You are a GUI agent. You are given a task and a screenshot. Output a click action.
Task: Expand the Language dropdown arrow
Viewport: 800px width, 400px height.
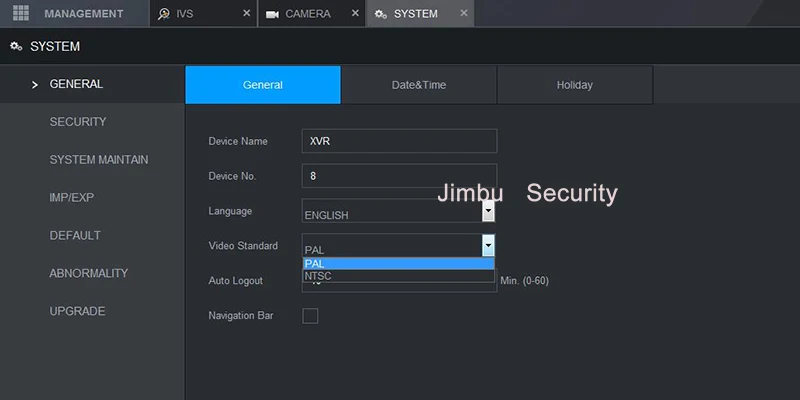coord(488,211)
